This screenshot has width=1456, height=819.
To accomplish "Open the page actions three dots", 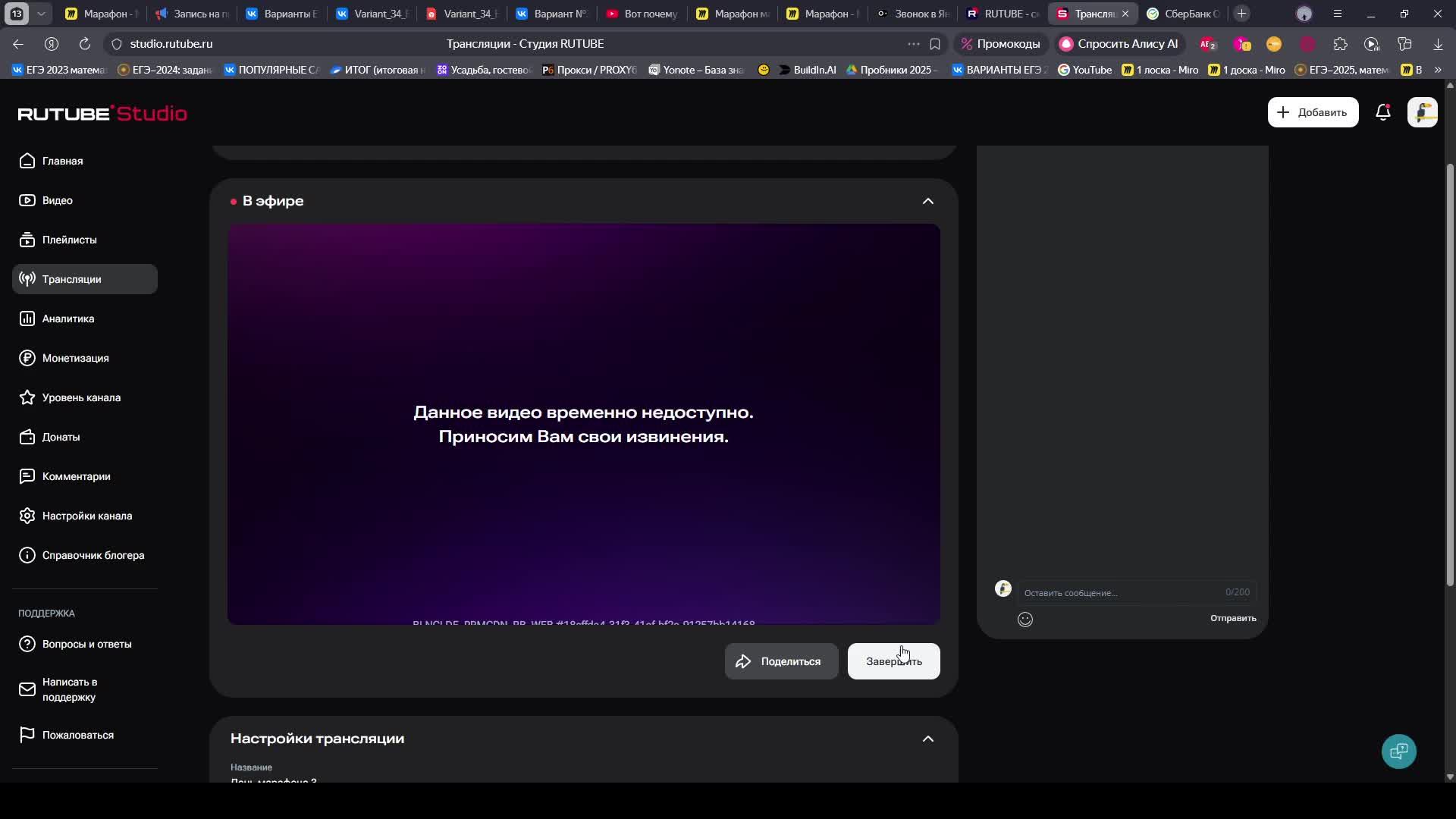I will click(913, 44).
